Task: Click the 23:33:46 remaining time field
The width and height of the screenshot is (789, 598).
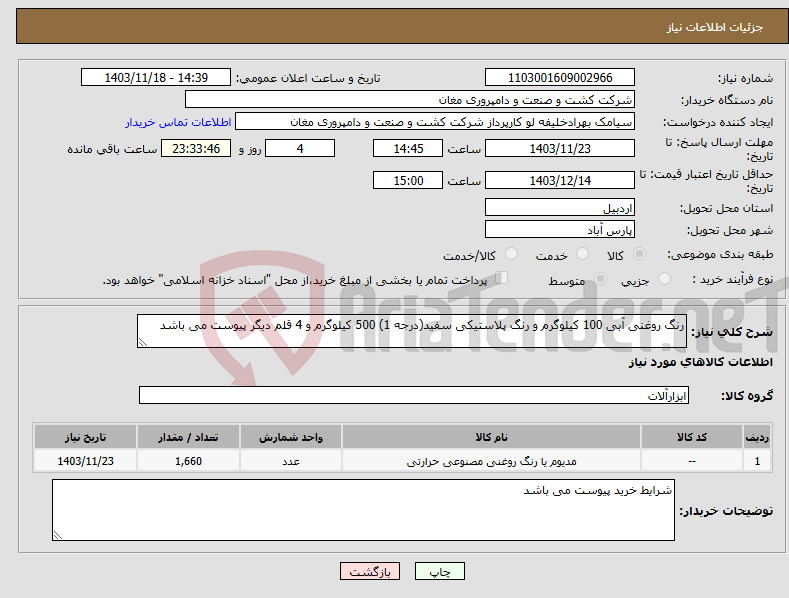Action: (196, 148)
